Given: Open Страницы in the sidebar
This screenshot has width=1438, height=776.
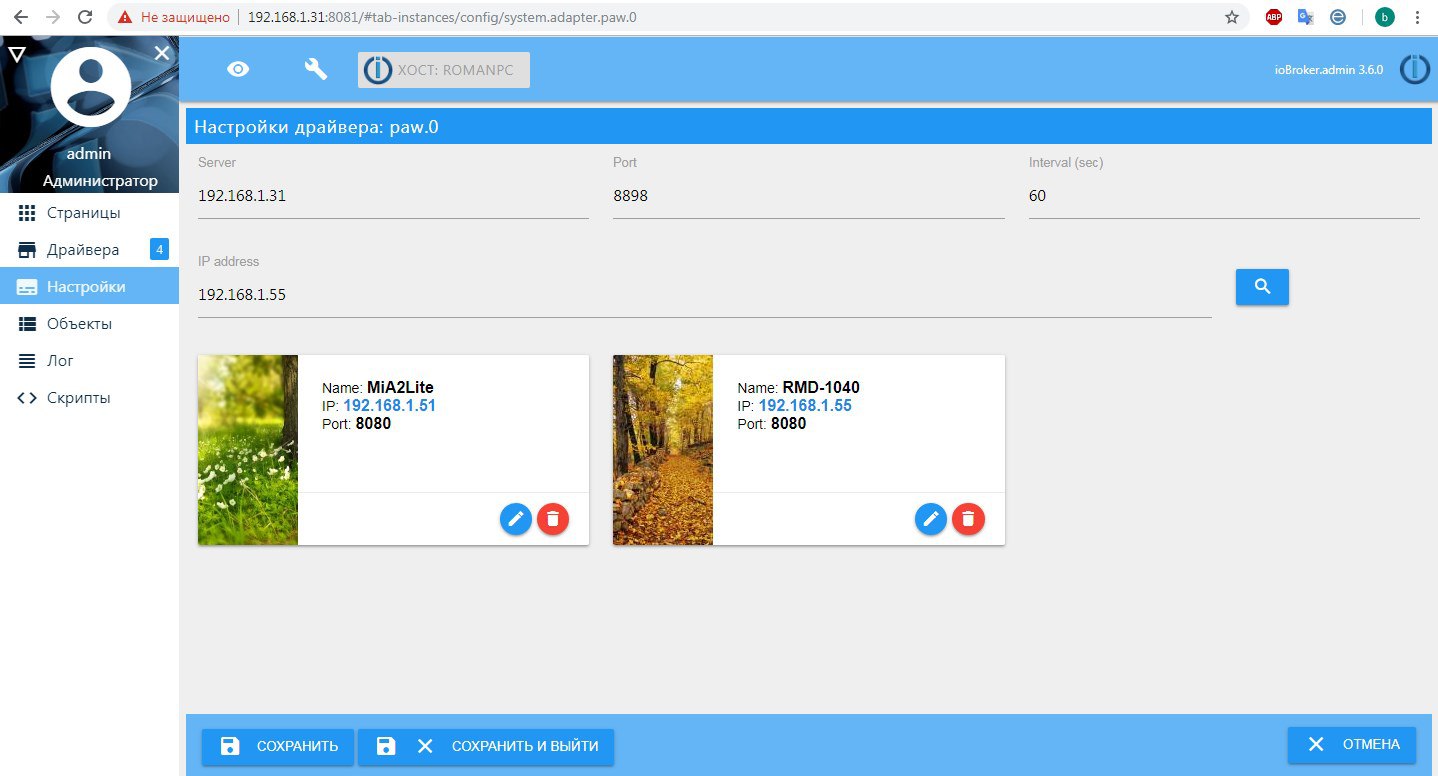Looking at the screenshot, I should pyautogui.click(x=89, y=213).
